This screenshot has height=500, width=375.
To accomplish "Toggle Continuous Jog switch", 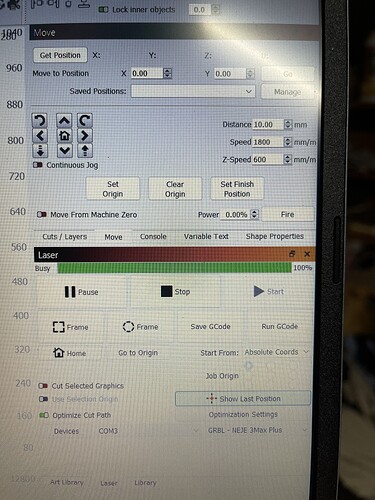I will coord(38,165).
